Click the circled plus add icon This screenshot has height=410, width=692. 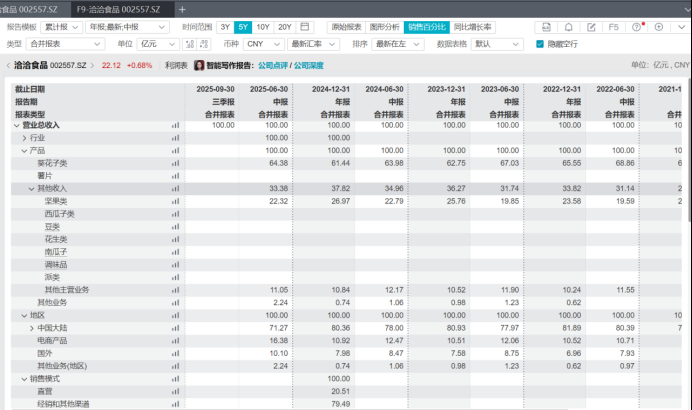(x=659, y=27)
